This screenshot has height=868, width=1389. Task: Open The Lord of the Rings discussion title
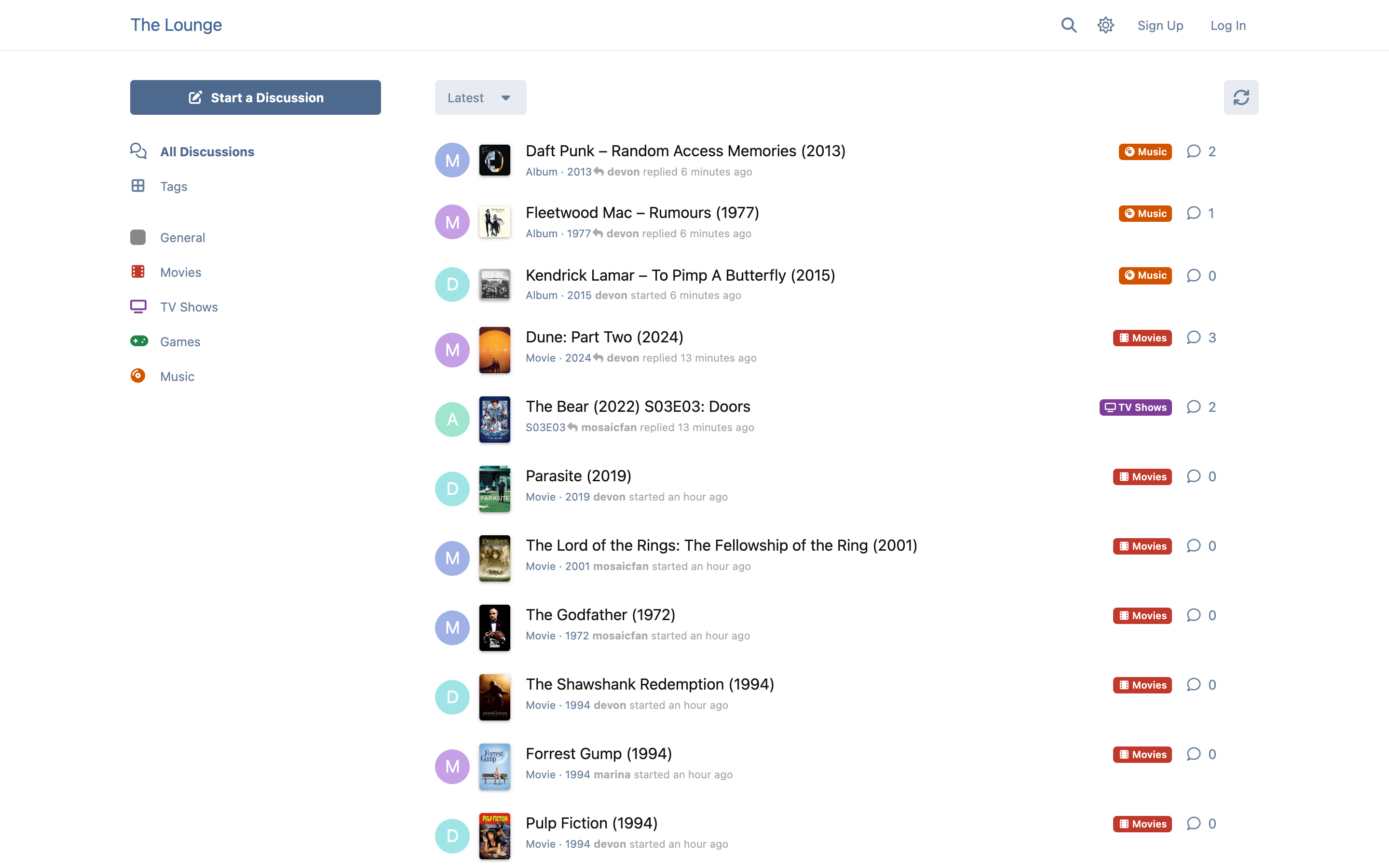coord(722,545)
